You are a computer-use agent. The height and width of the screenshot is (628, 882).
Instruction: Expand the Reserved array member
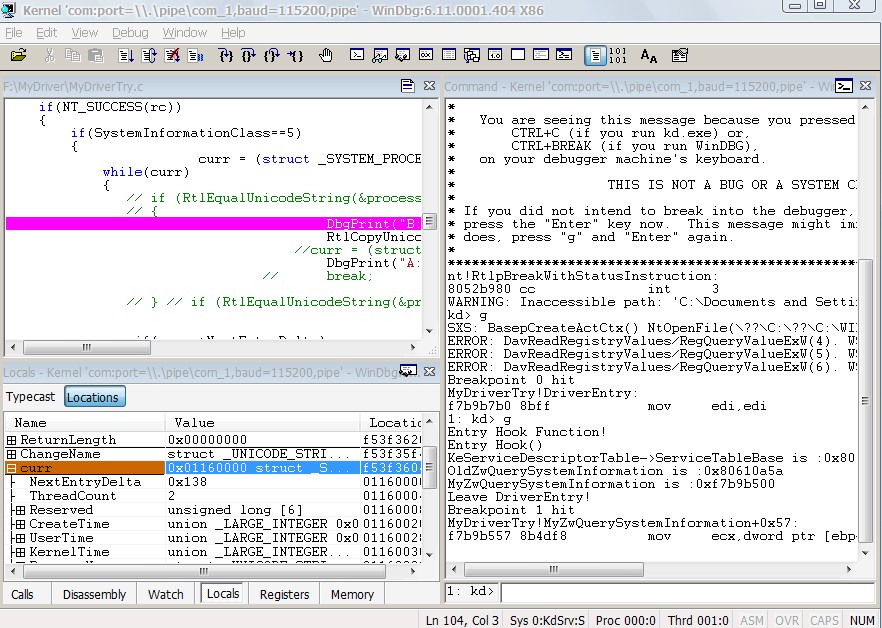[20, 510]
